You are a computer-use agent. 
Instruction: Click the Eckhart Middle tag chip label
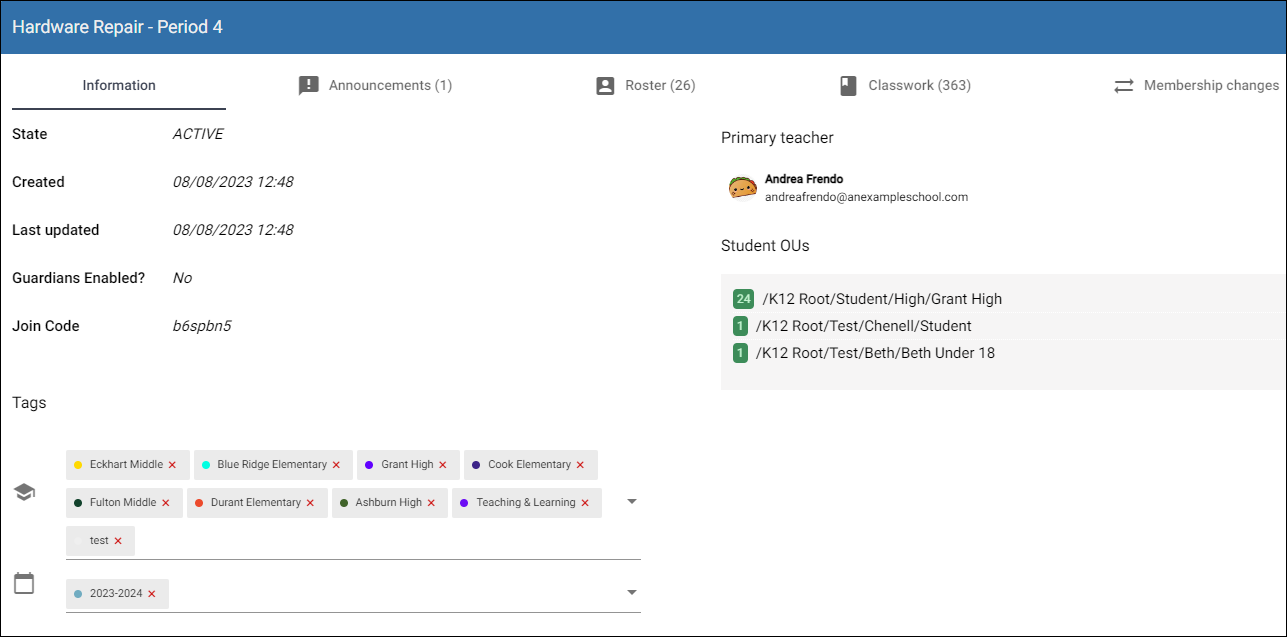point(126,465)
